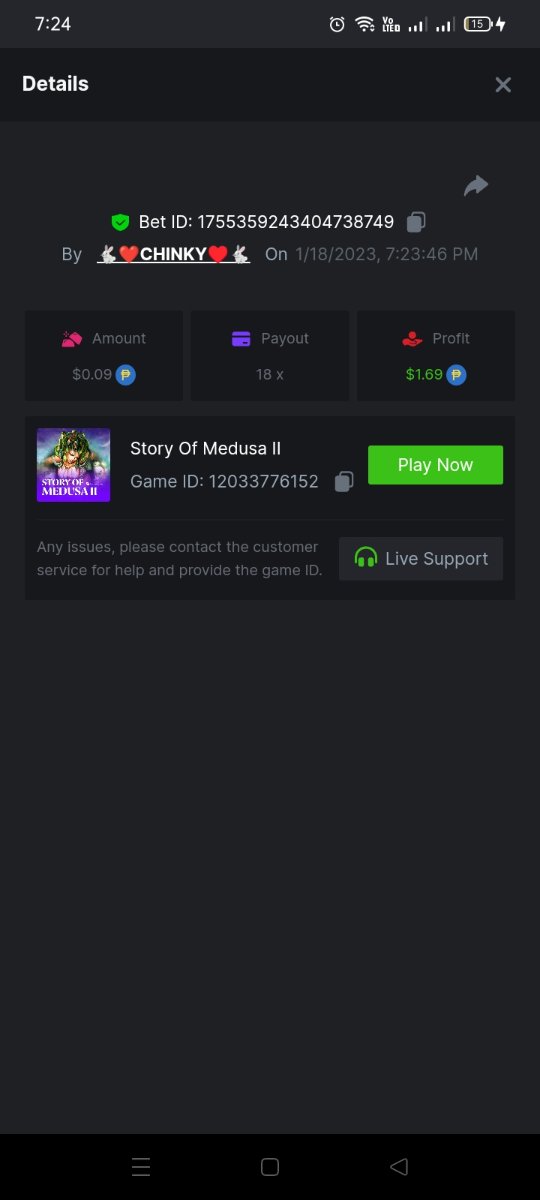The height and width of the screenshot is (1200, 540).
Task: Tap the Android back triangle
Action: point(399,1166)
